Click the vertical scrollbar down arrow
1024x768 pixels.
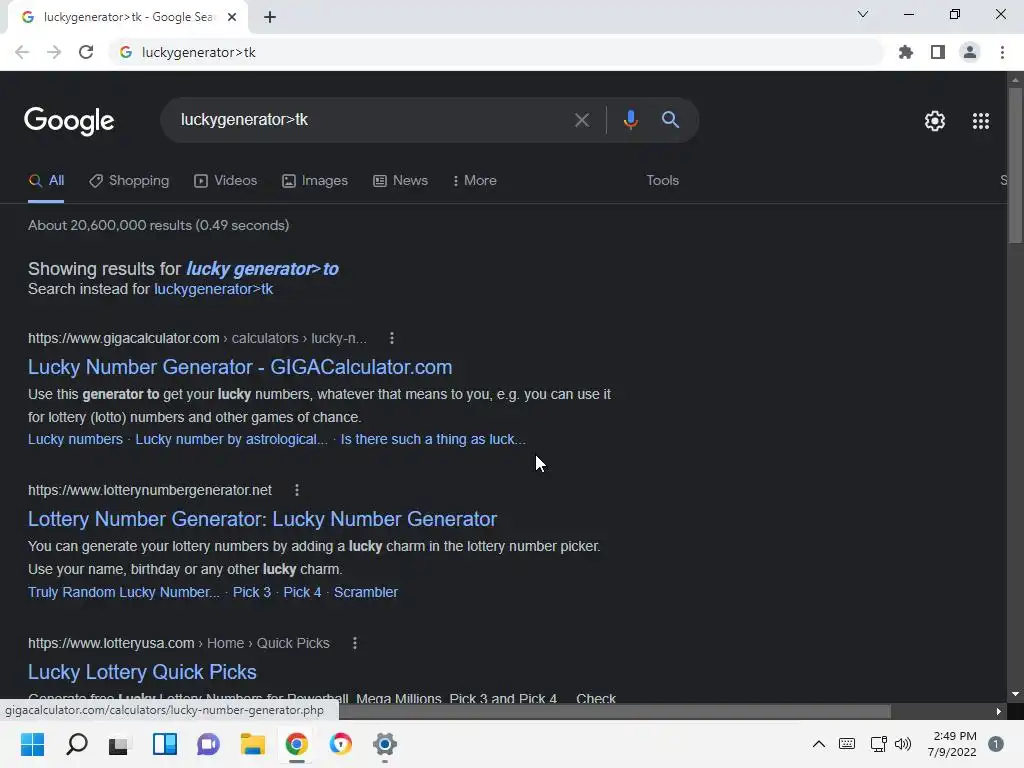[1015, 694]
